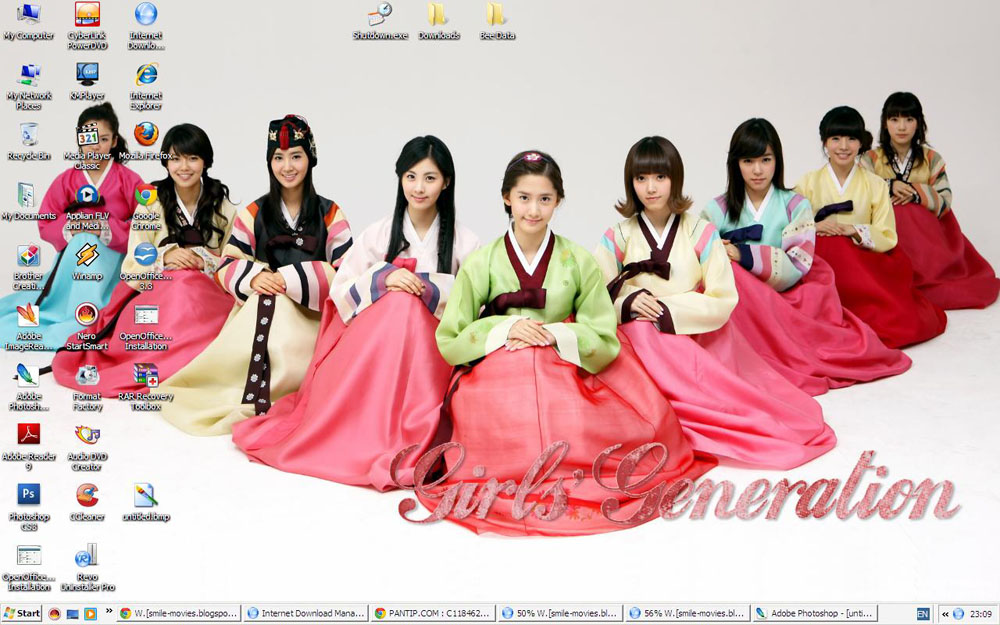Image resolution: width=1000 pixels, height=625 pixels.
Task: Select the Shutdown.exe desktop icon
Action: pos(380,21)
